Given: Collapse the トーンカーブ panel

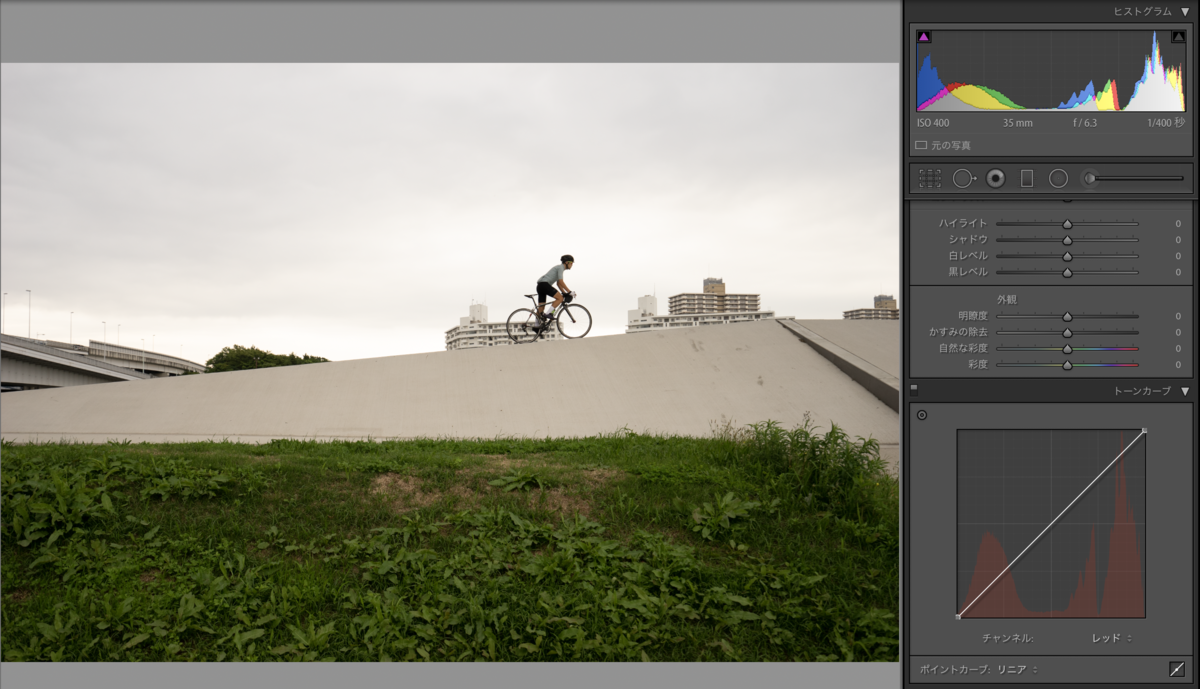Looking at the screenshot, I should (x=1186, y=391).
